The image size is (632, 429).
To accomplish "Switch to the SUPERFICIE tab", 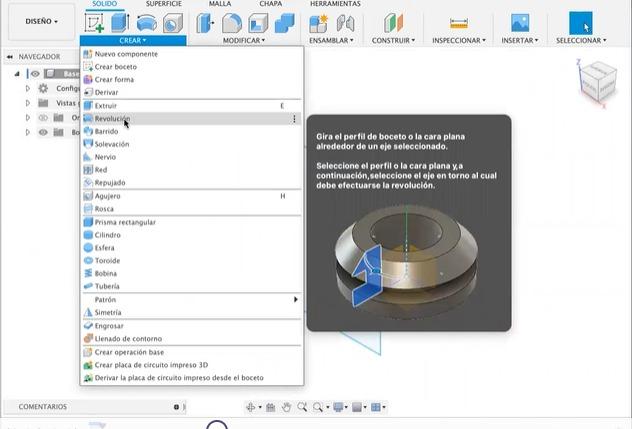I will point(164,4).
